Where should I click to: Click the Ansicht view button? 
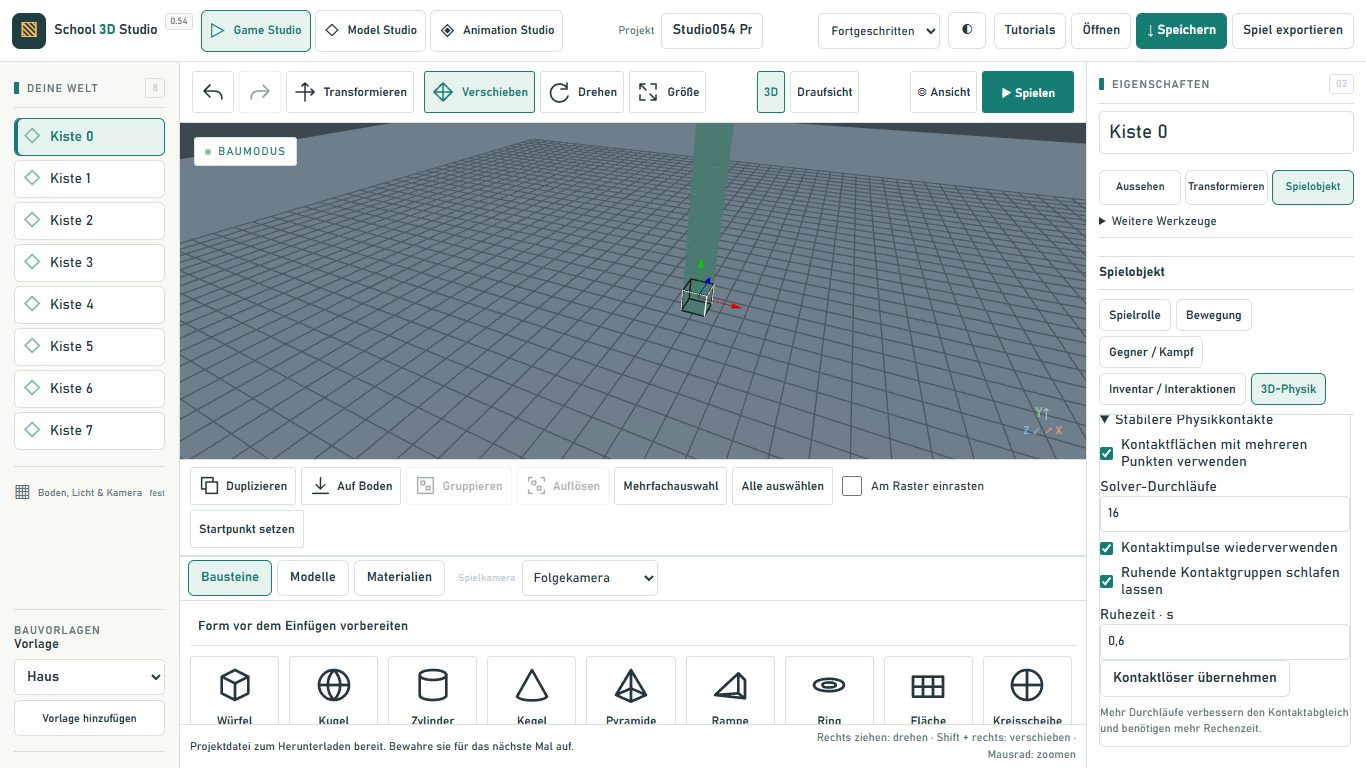(x=944, y=92)
